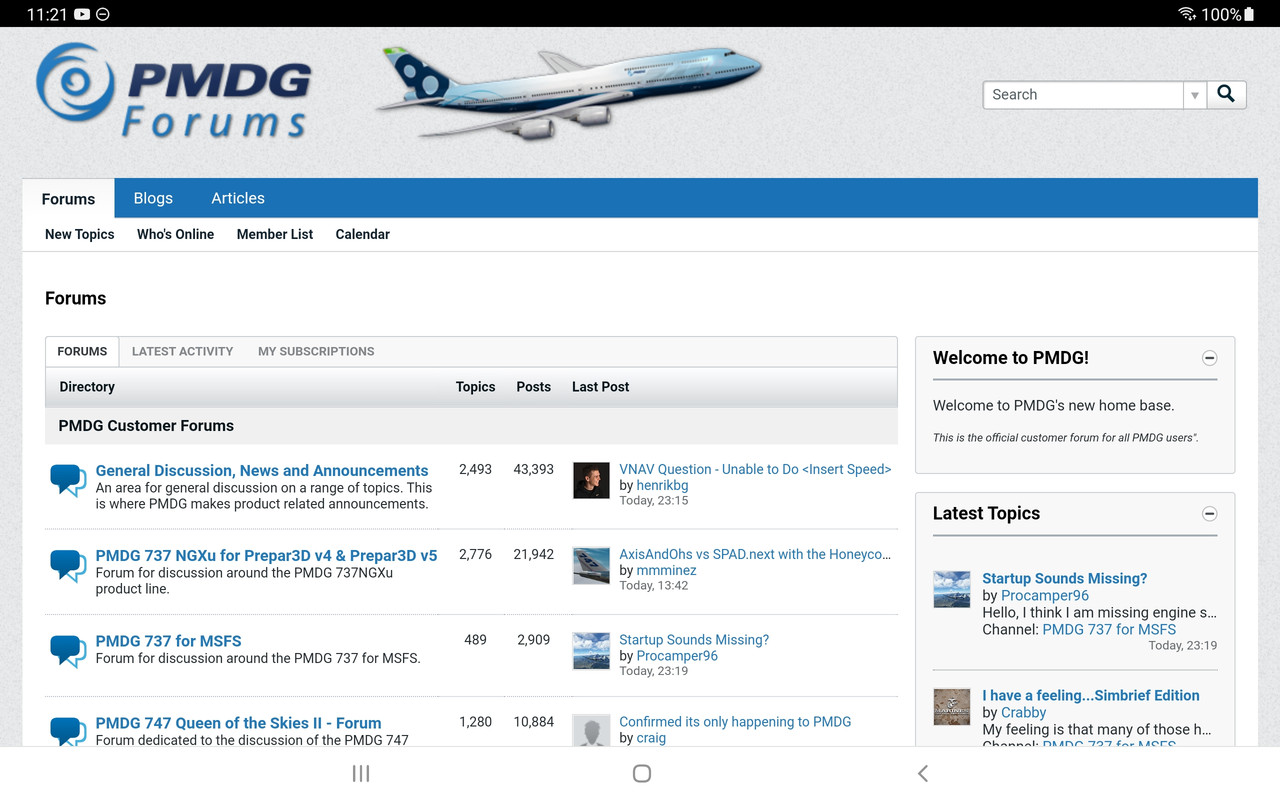The width and height of the screenshot is (1280, 800).
Task: View Procamper96's profile in Latest Topics
Action: tap(1045, 595)
